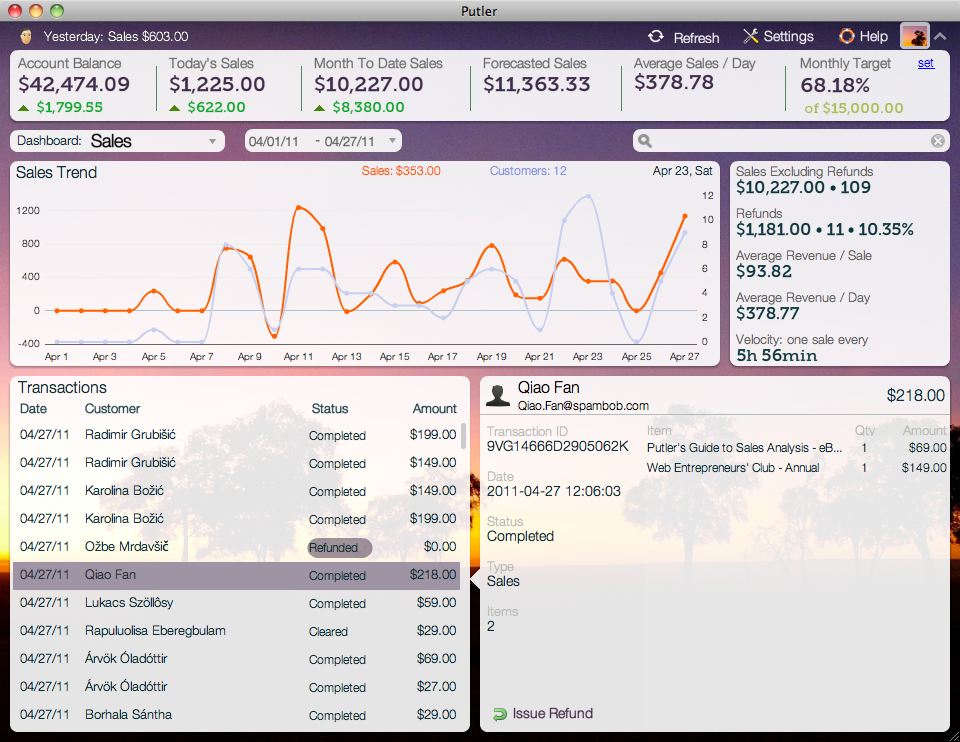Click the Apr 27 data point on the chart
The height and width of the screenshot is (742, 960).
coord(685,216)
